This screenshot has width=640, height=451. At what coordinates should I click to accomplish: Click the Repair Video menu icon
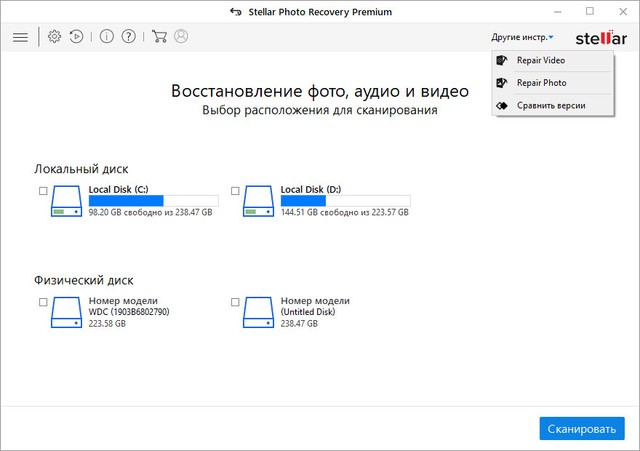[502, 60]
